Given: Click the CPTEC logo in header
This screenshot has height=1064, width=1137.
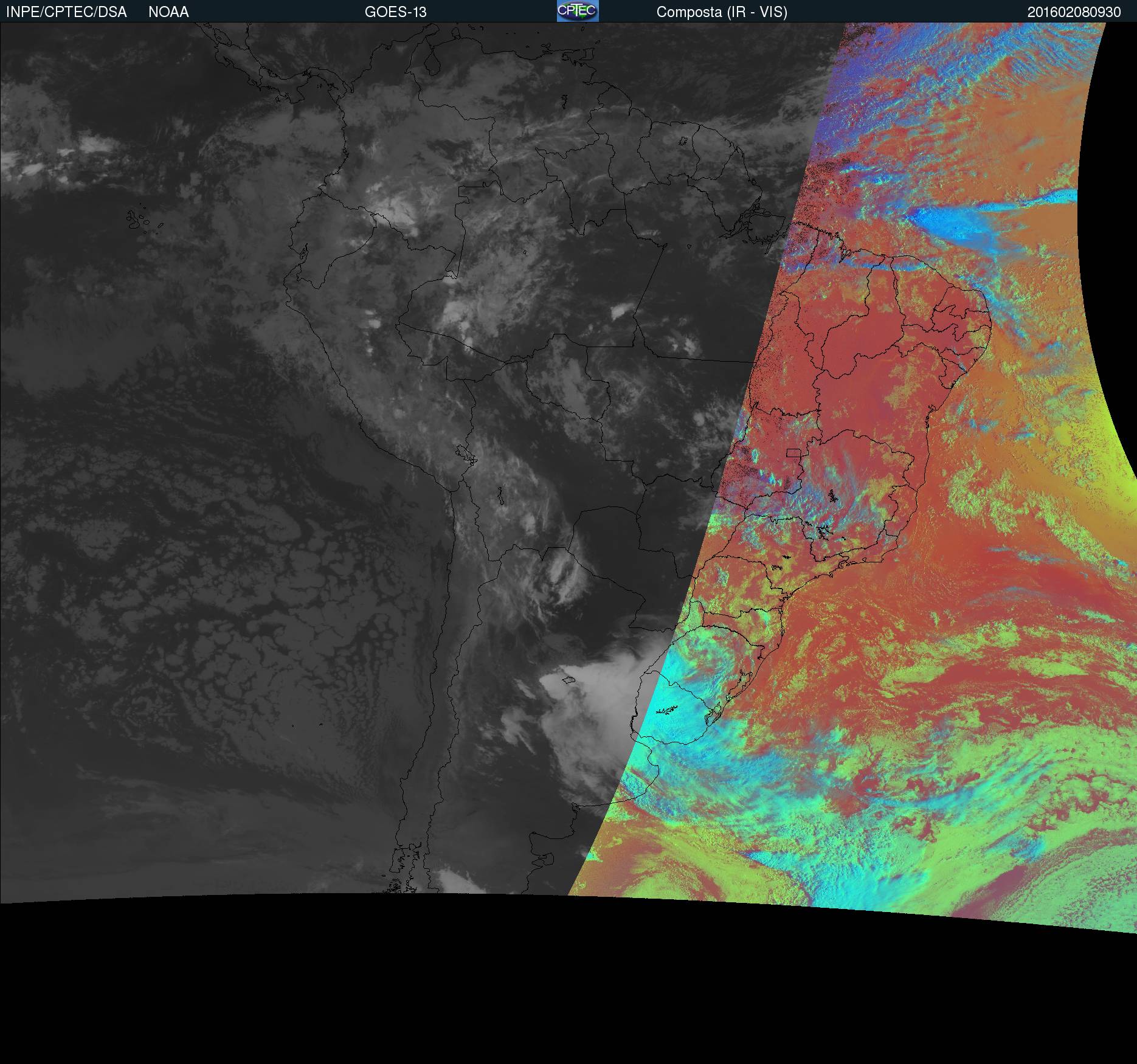Looking at the screenshot, I should [x=578, y=11].
